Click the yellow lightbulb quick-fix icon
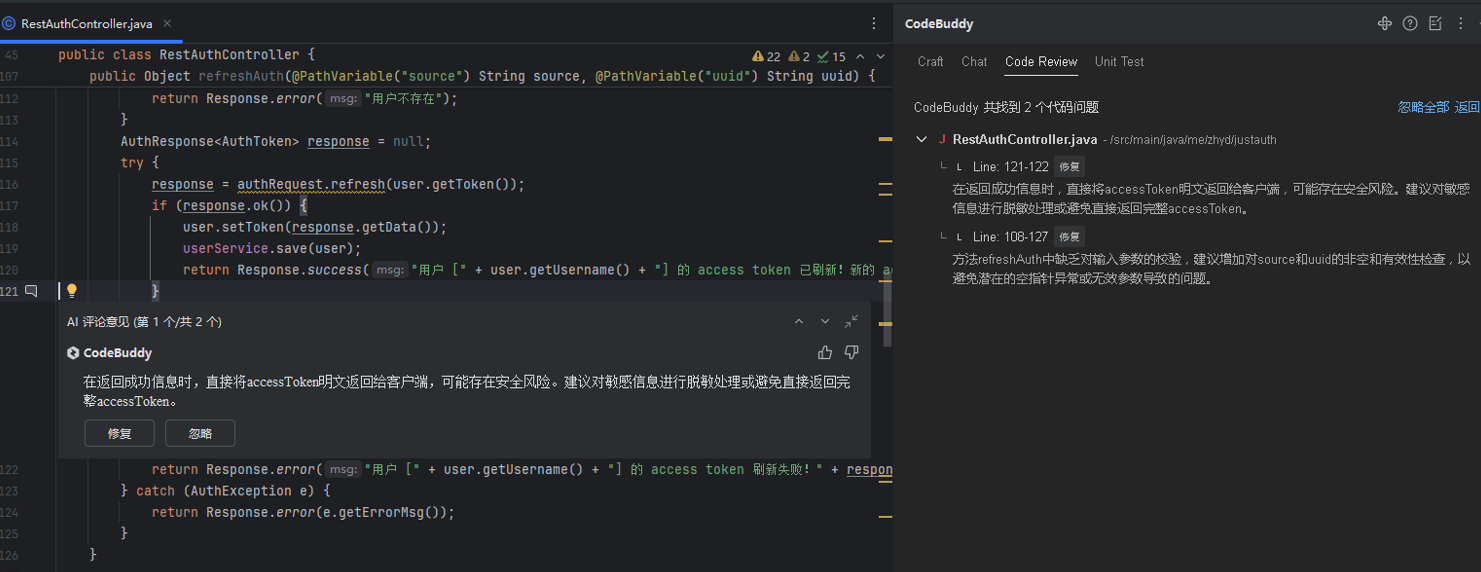The image size is (1481, 572). pos(72,291)
